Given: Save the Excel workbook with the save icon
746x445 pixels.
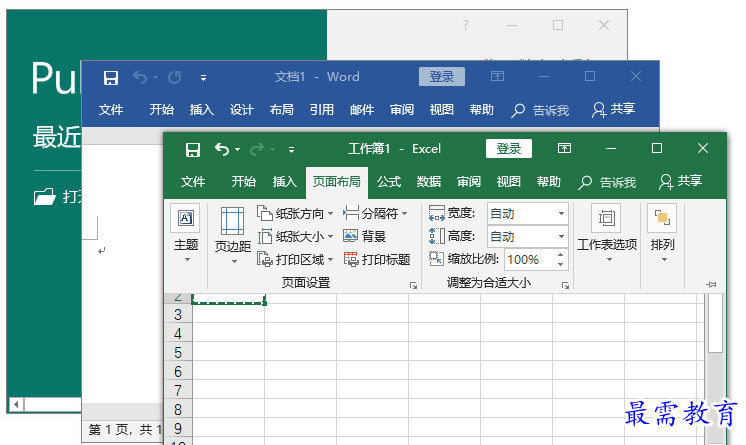Looking at the screenshot, I should click(193, 149).
